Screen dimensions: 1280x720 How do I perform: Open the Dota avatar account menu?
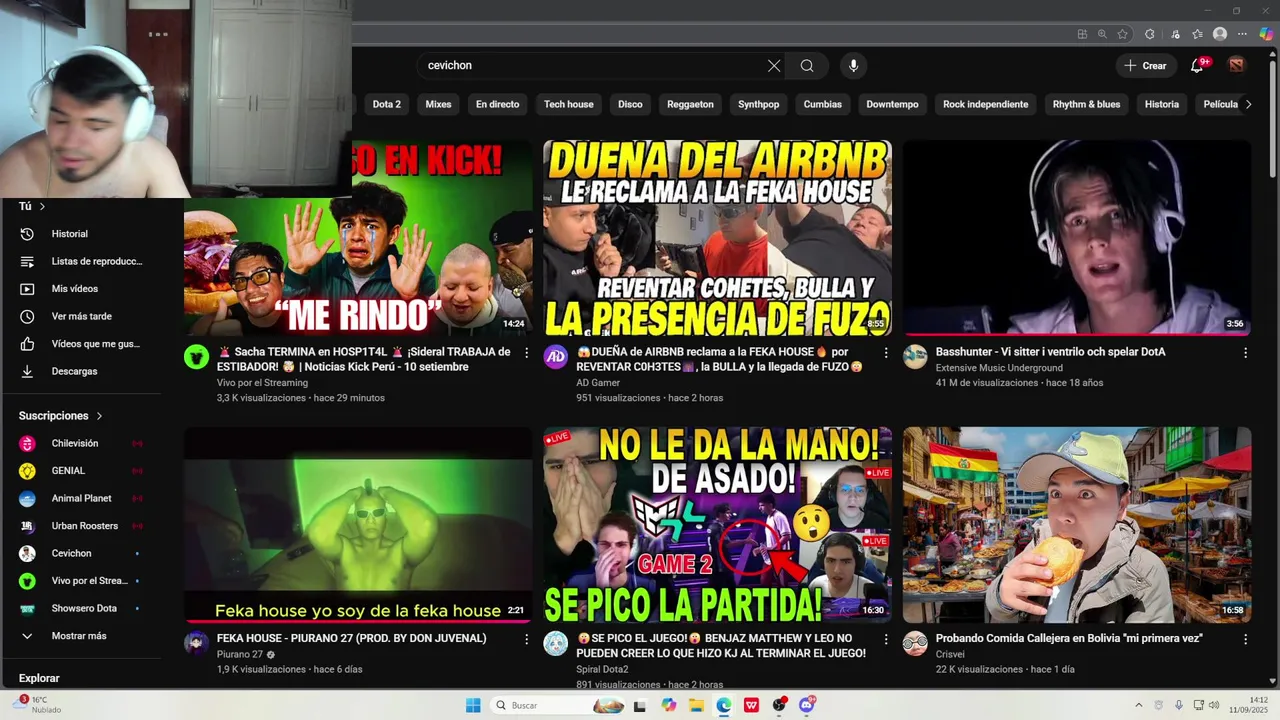[x=1237, y=65]
